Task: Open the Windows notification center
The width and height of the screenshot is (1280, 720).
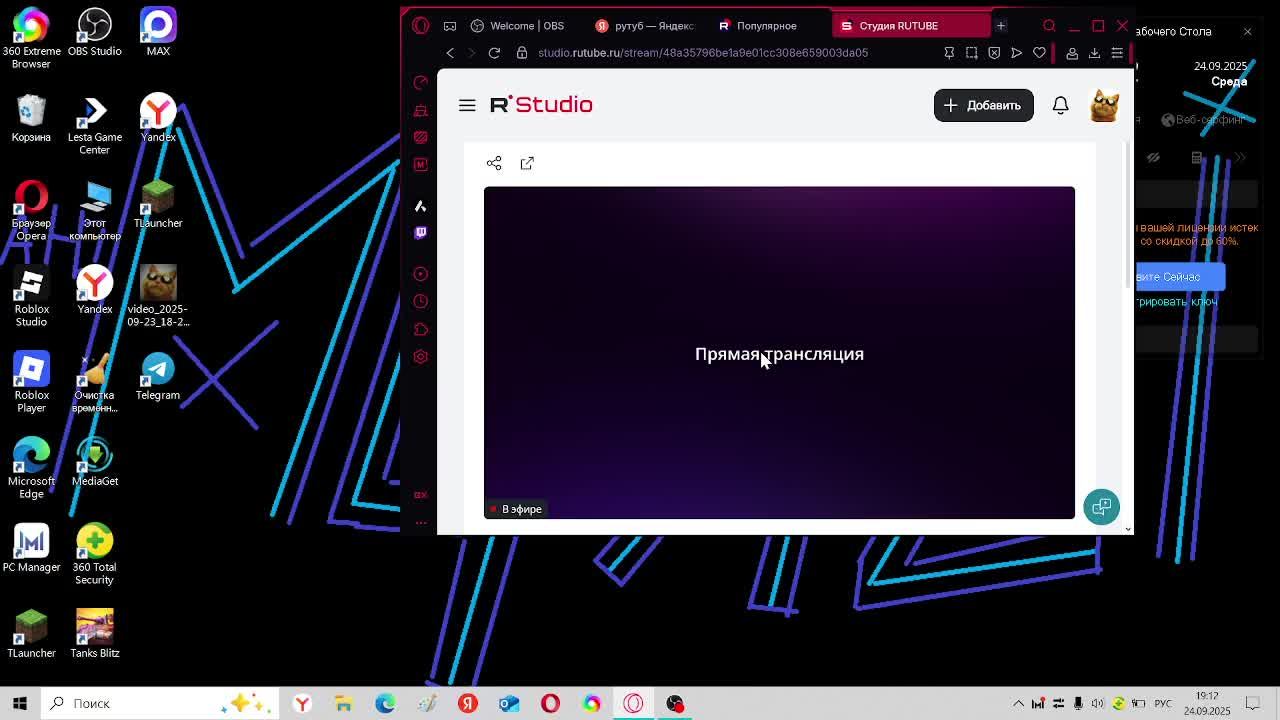Action: (1252, 703)
